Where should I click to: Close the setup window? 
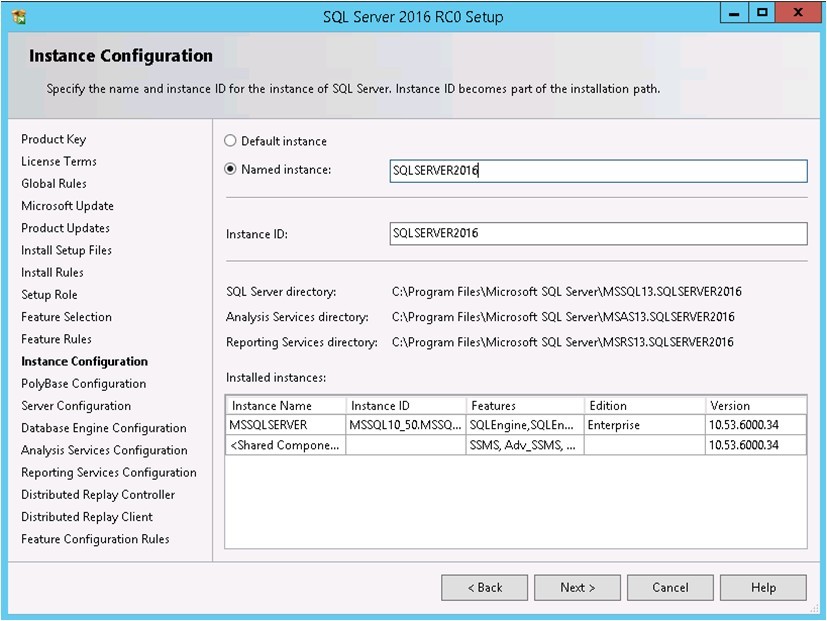click(x=797, y=13)
